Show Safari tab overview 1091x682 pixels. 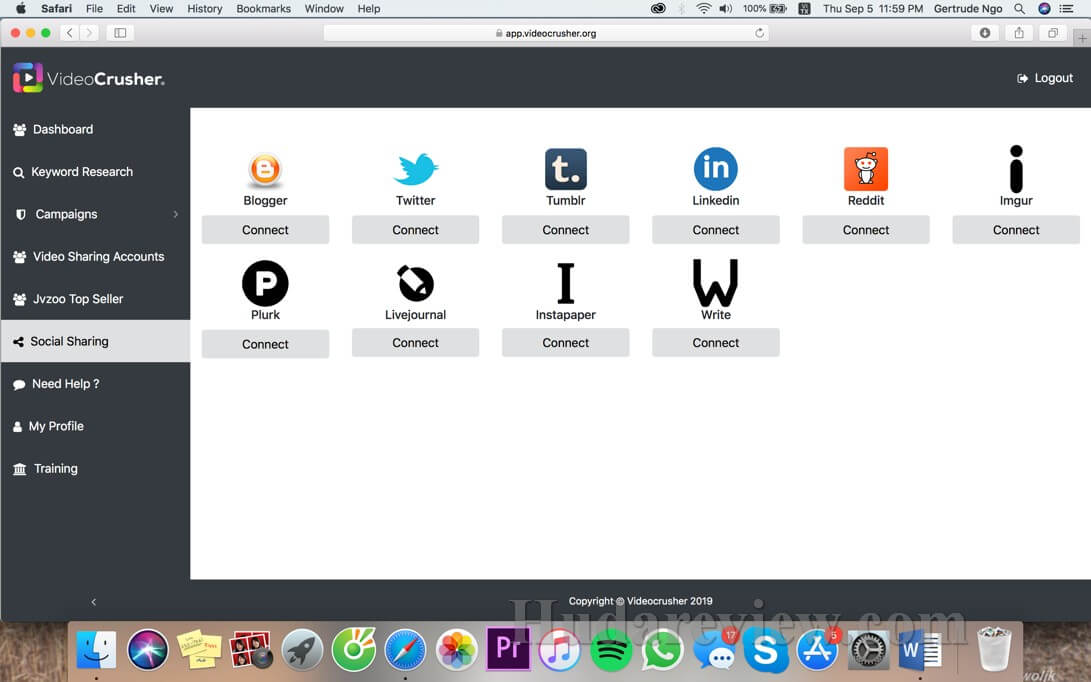point(1053,33)
